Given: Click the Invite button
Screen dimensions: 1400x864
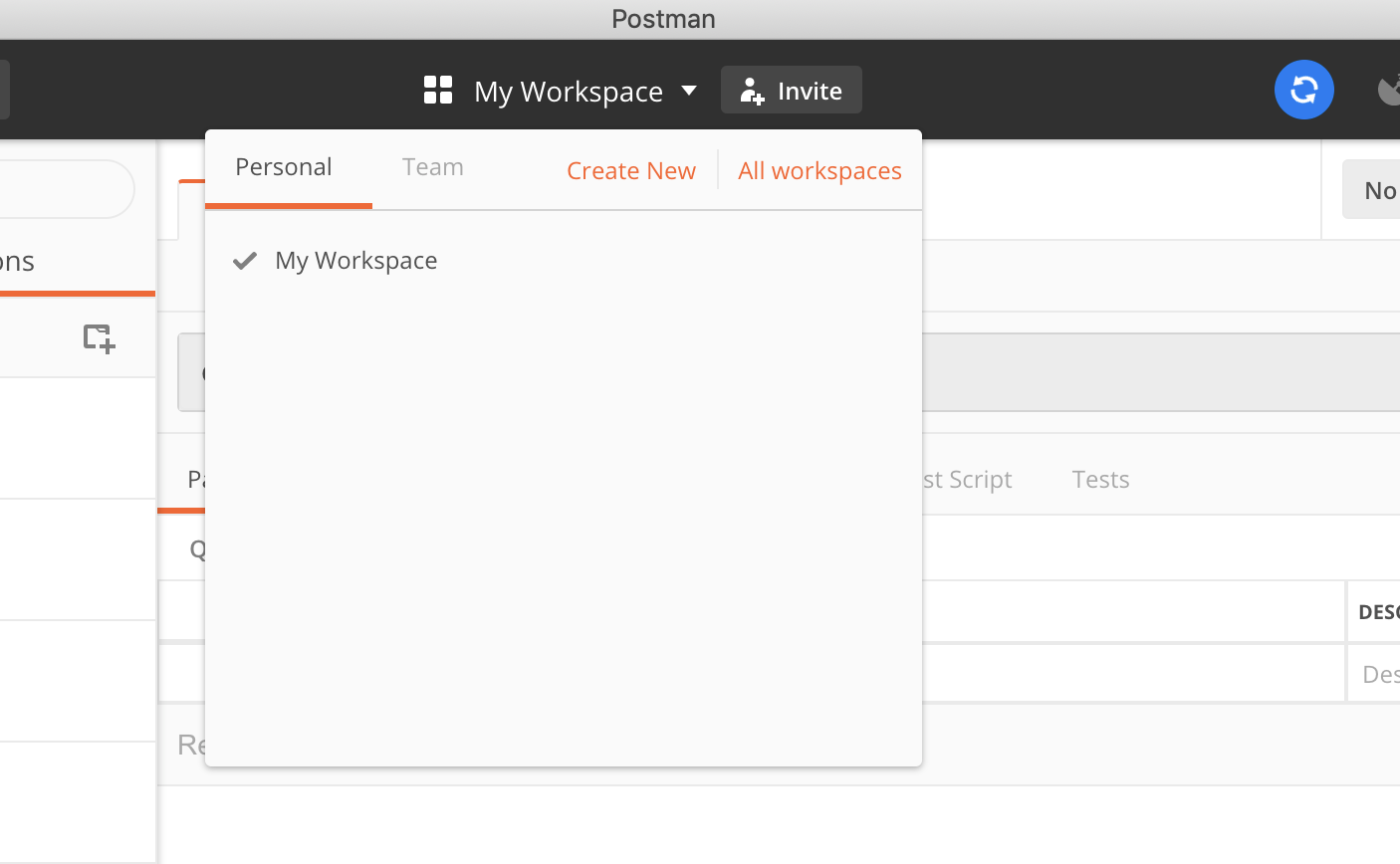Looking at the screenshot, I should [x=792, y=90].
